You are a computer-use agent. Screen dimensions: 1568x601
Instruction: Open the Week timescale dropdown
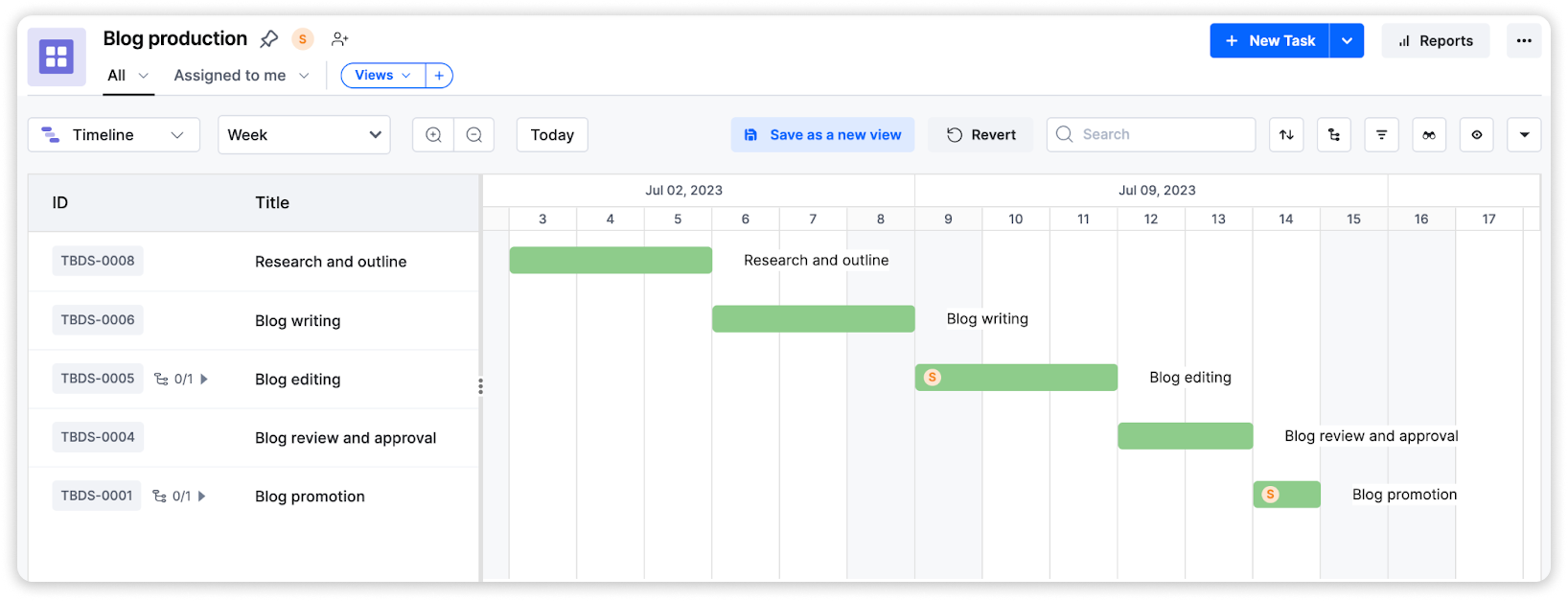point(304,135)
